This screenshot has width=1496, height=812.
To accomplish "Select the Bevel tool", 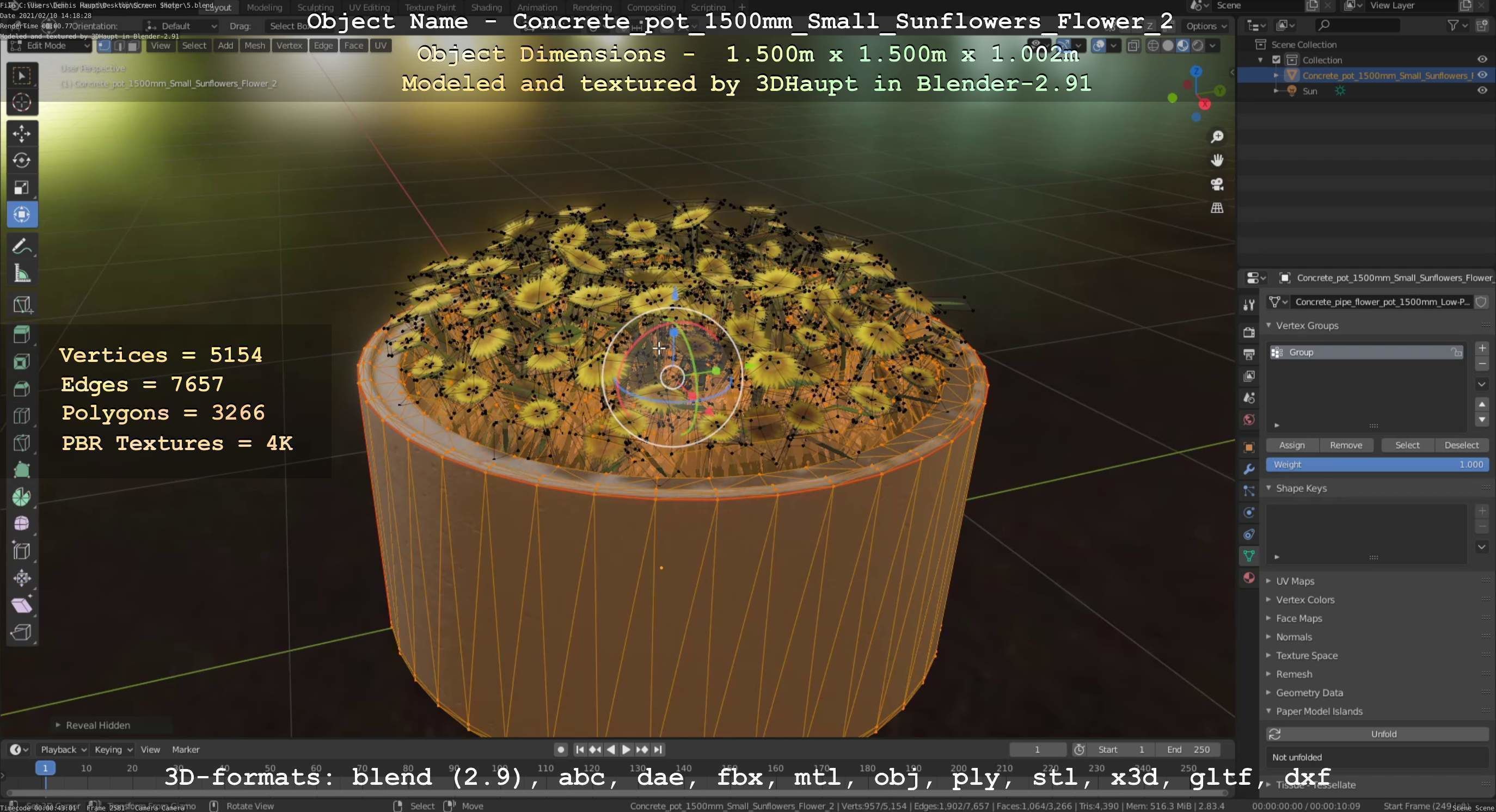I will 22,389.
